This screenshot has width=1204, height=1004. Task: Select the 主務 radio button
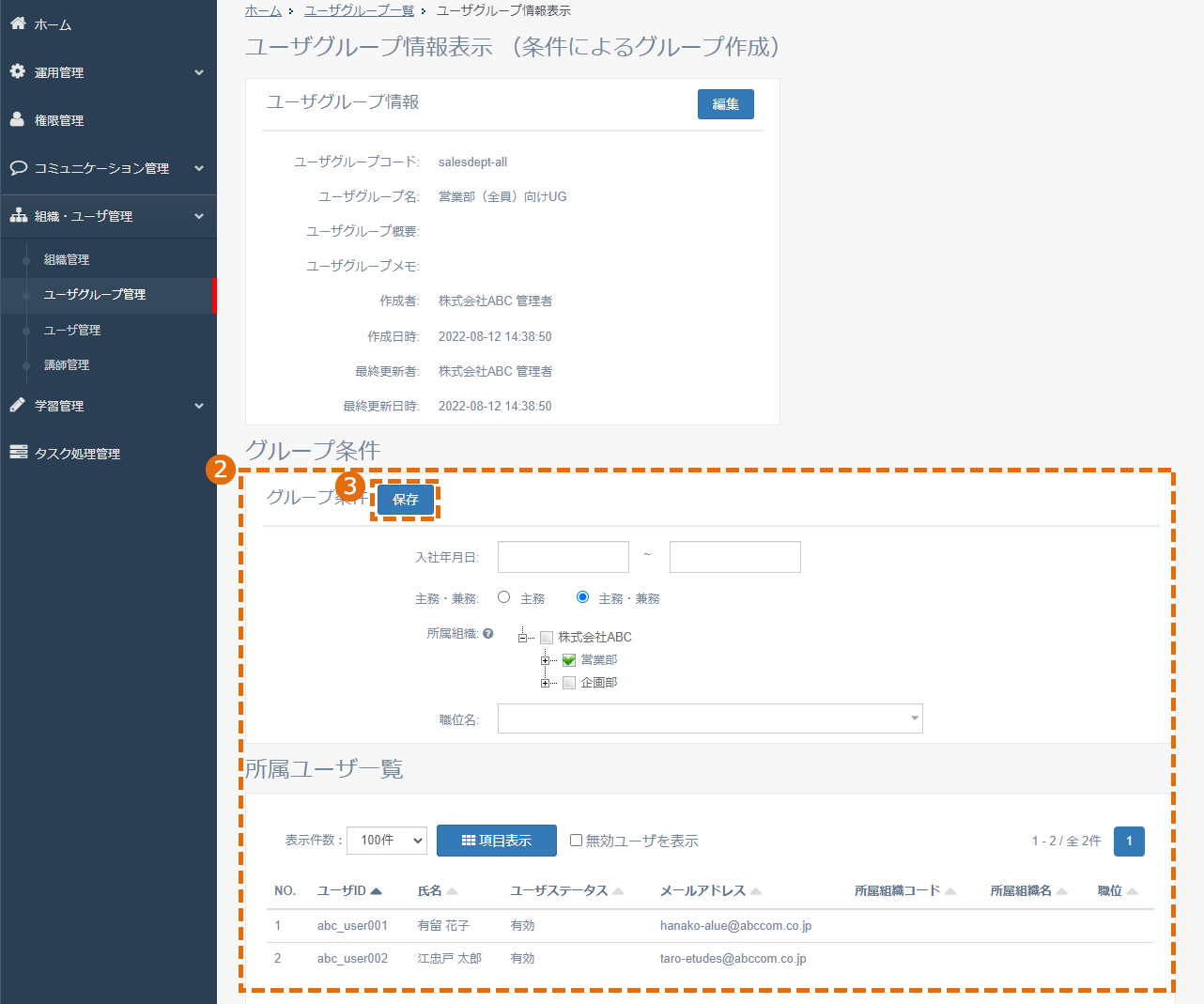(504, 597)
